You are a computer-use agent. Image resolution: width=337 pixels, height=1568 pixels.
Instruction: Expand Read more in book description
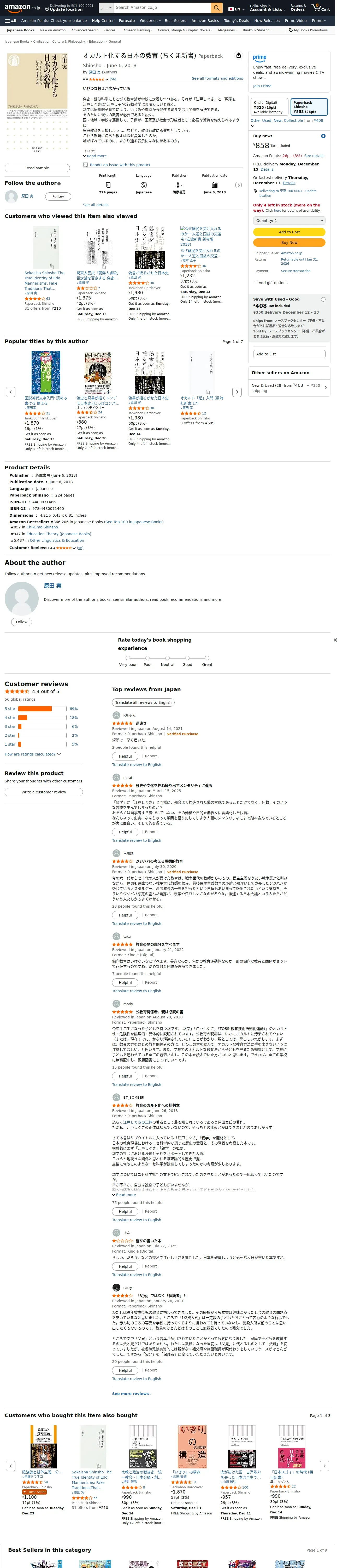95,156
